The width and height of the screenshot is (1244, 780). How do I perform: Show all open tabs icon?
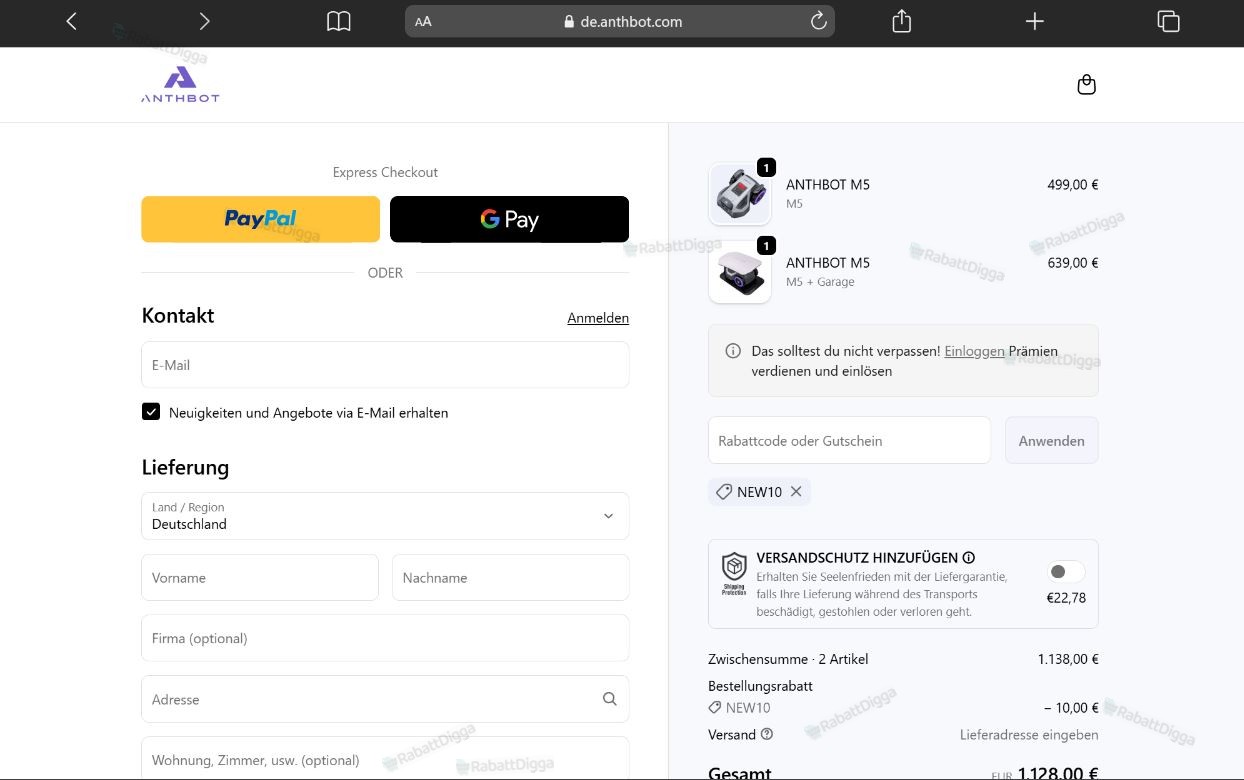pos(1168,21)
